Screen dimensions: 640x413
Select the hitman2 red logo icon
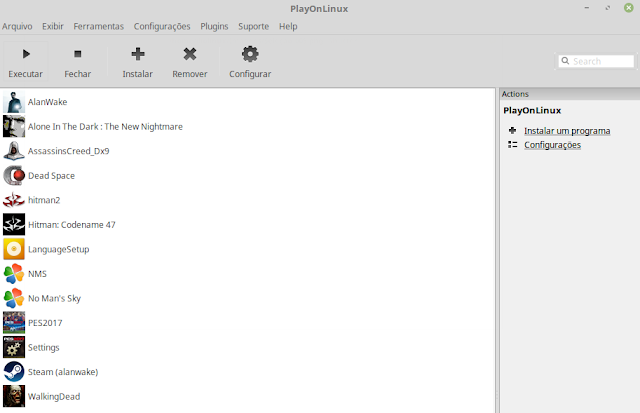click(14, 200)
